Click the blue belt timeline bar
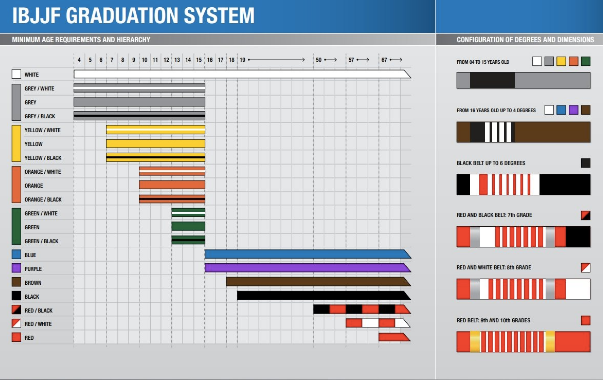Image resolution: width=603 pixels, height=380 pixels. coord(308,254)
